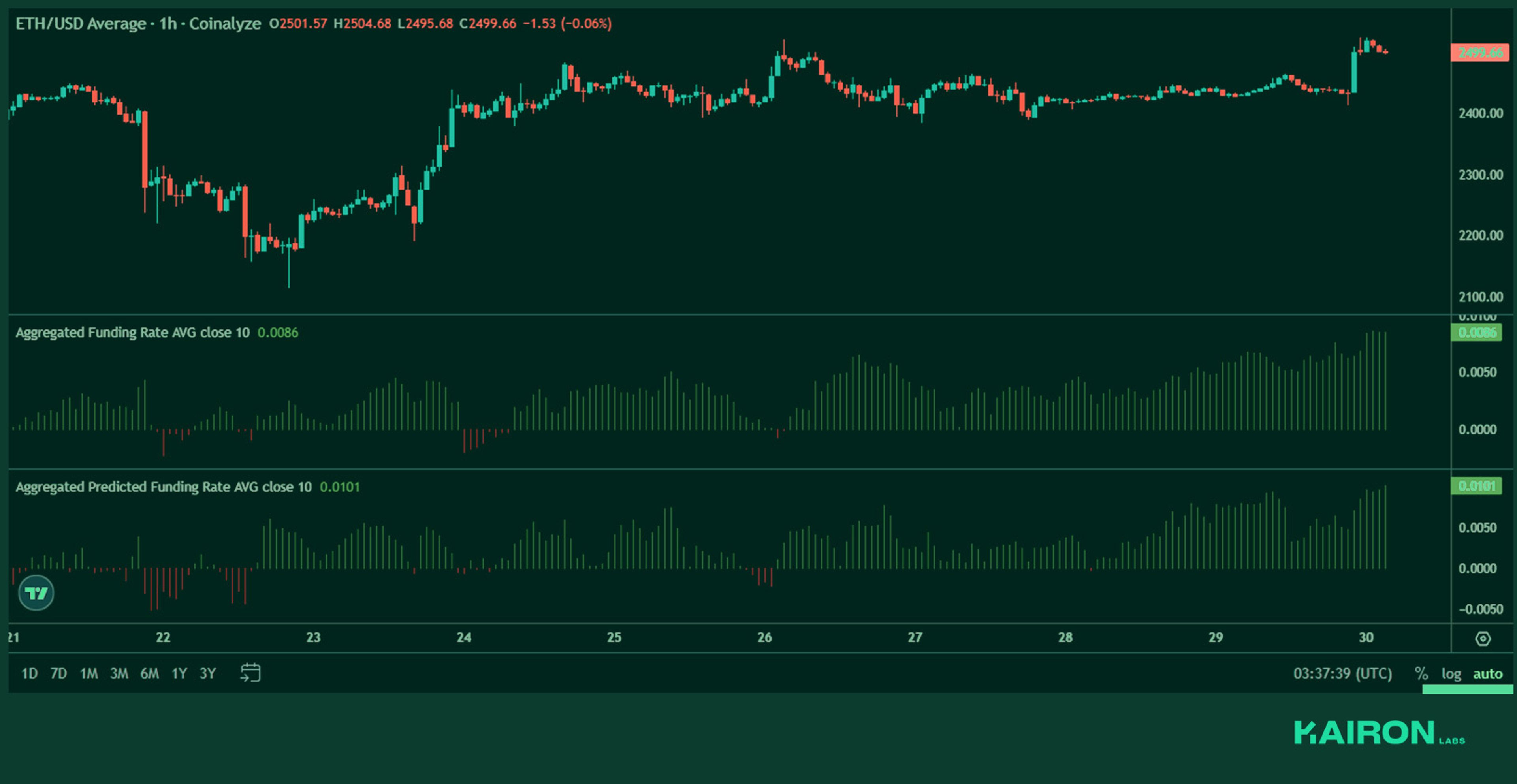Open the TradingView logo link

click(36, 593)
